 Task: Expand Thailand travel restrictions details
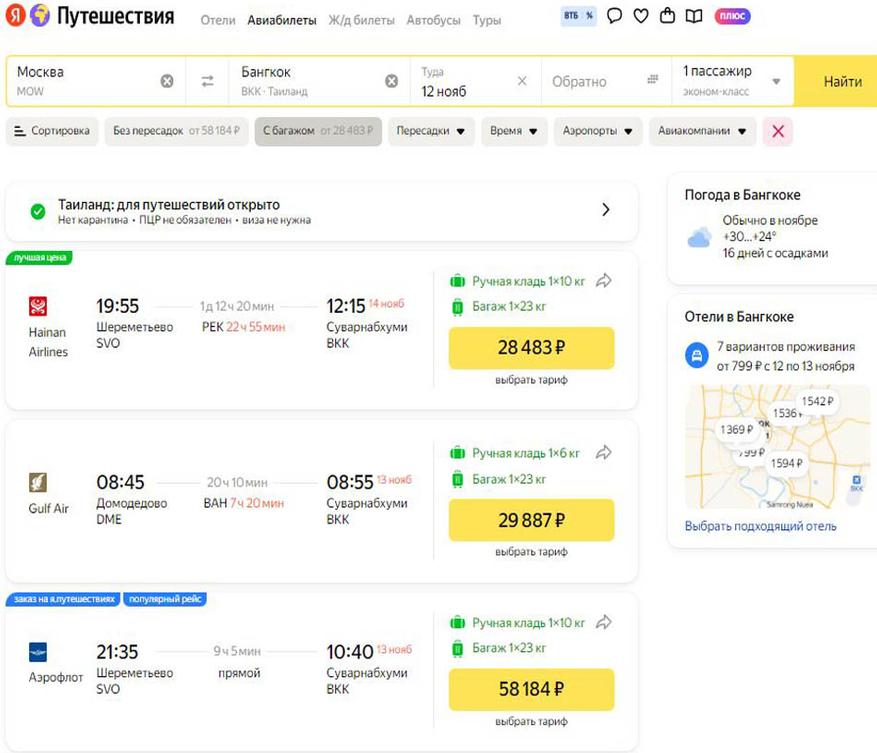click(x=606, y=210)
